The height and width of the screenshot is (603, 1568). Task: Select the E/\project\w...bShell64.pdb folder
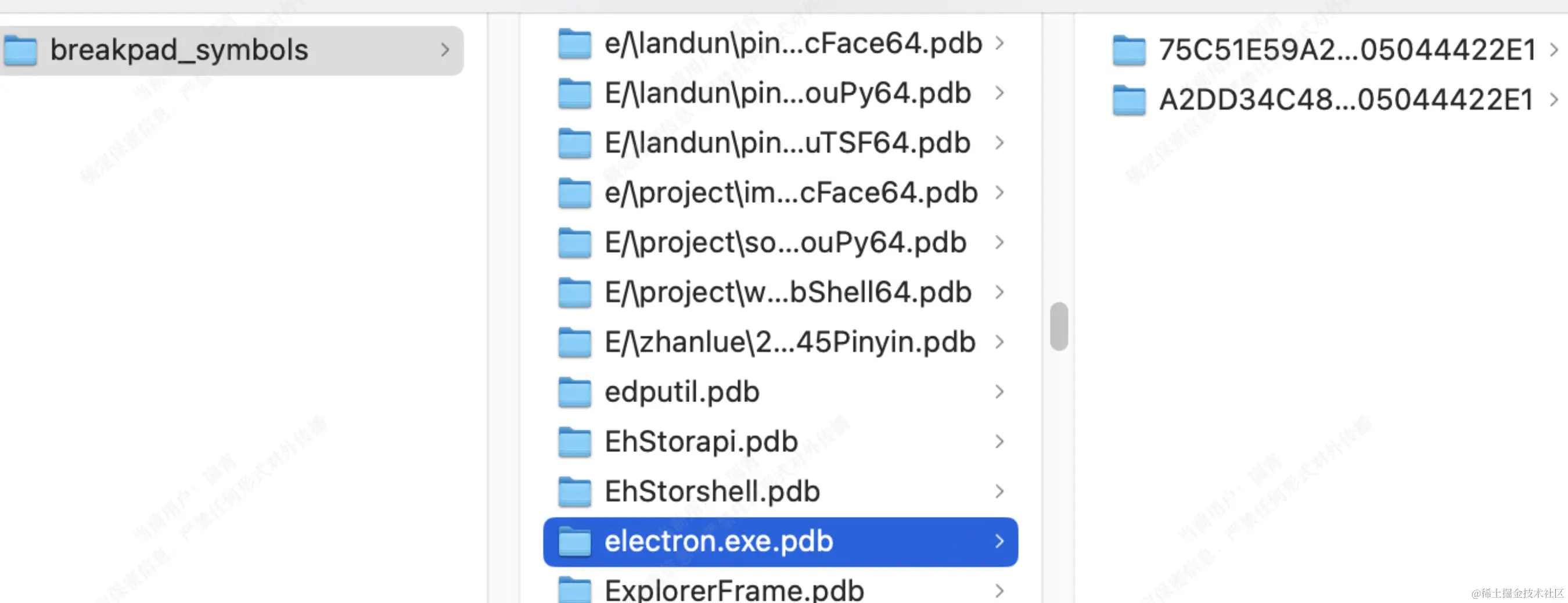point(781,293)
